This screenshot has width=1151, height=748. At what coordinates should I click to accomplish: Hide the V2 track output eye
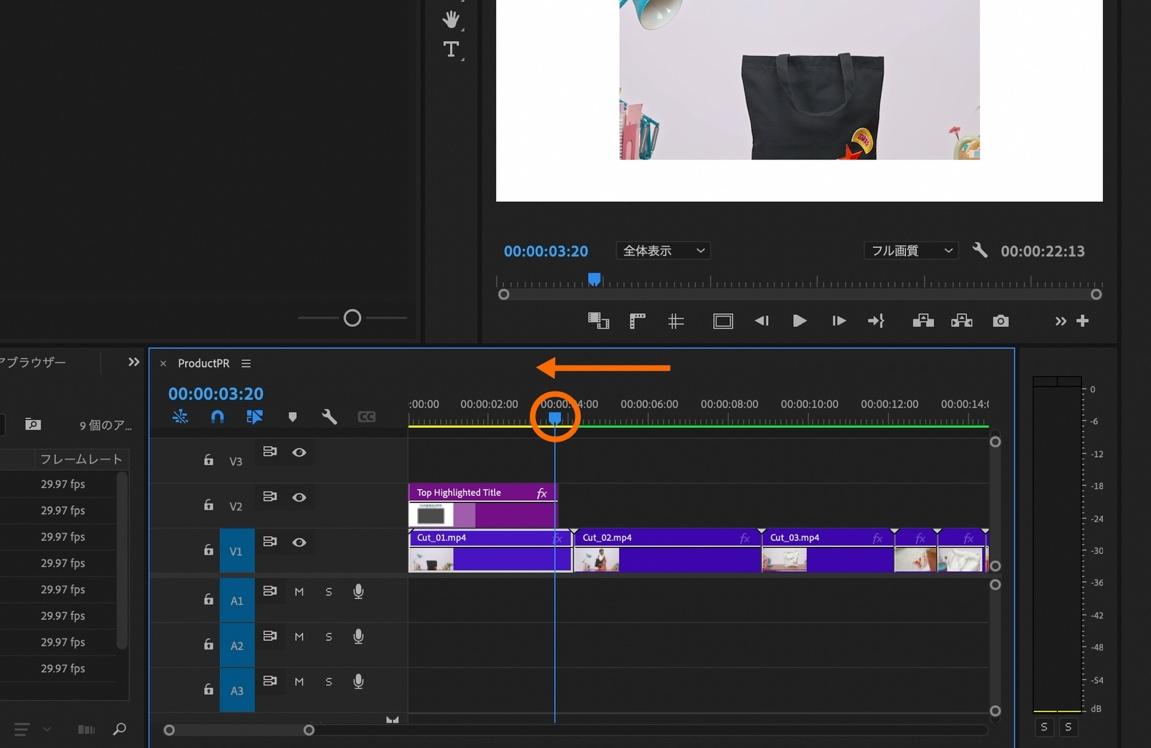pos(299,497)
